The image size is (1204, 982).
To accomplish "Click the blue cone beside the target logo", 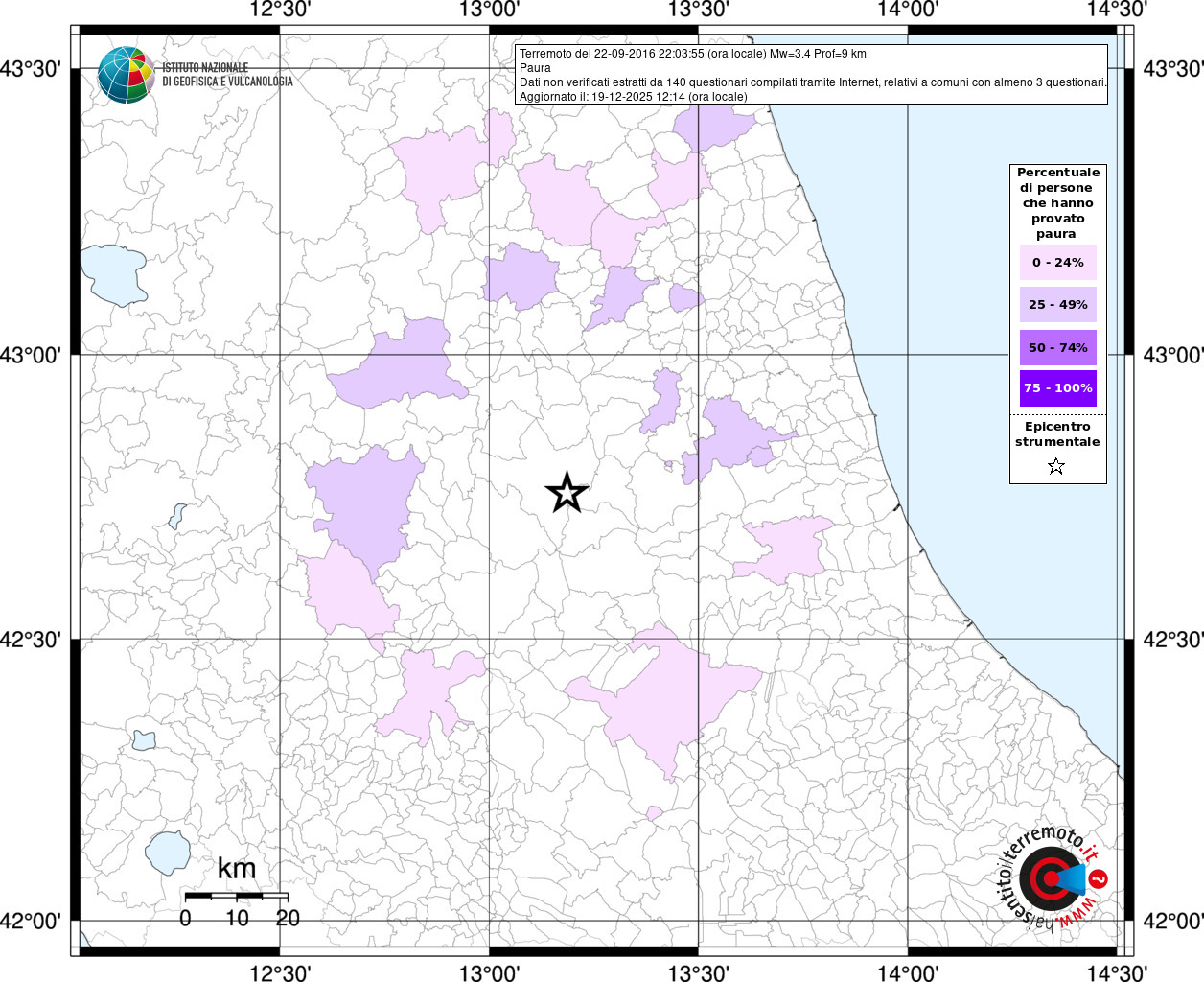I will click(1076, 878).
